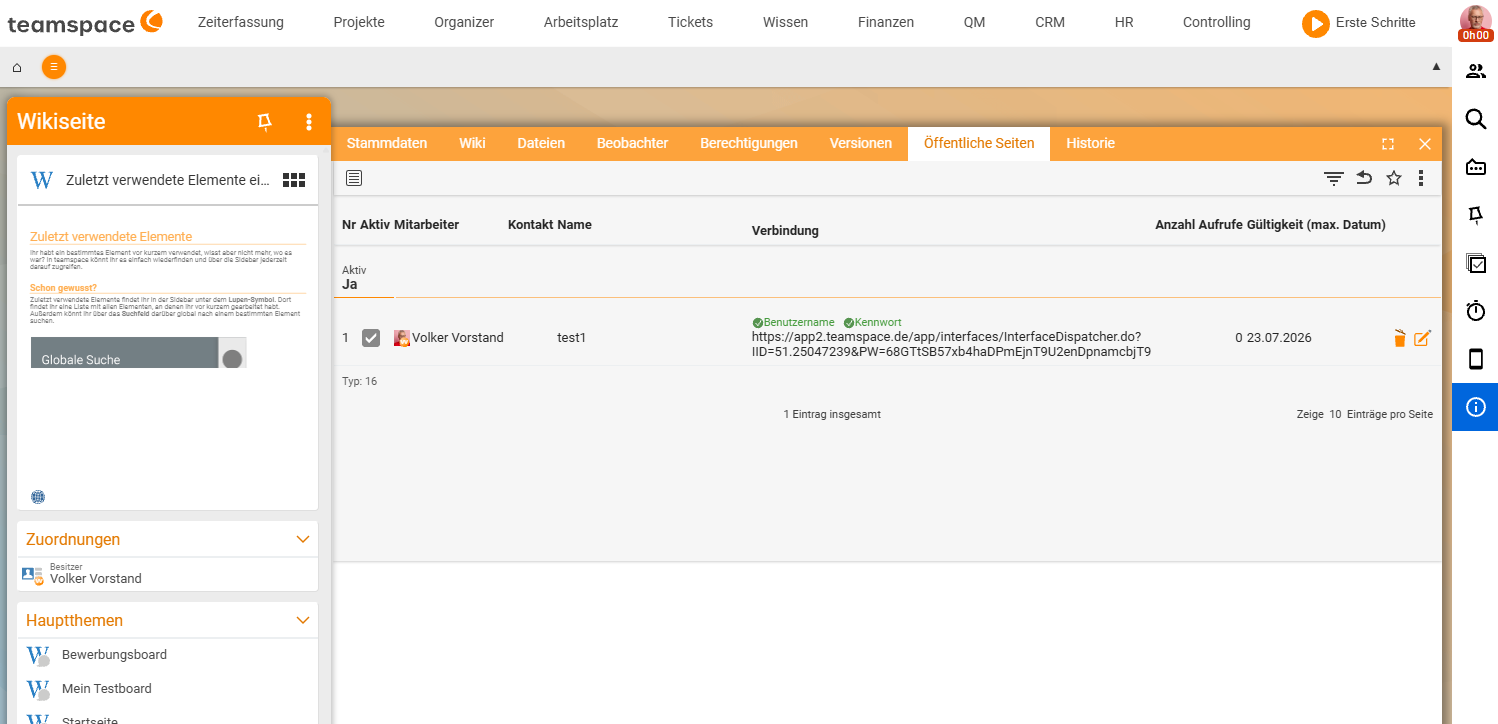Select the Öffentliche Seiten tab
The height and width of the screenshot is (724, 1498).
point(979,143)
